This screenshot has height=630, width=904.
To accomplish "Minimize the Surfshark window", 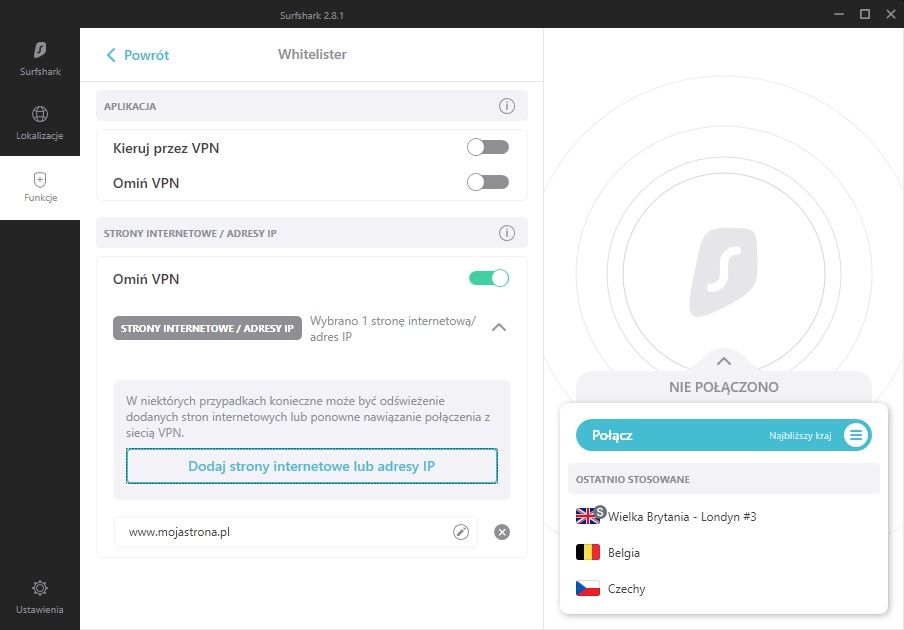I will coord(839,14).
